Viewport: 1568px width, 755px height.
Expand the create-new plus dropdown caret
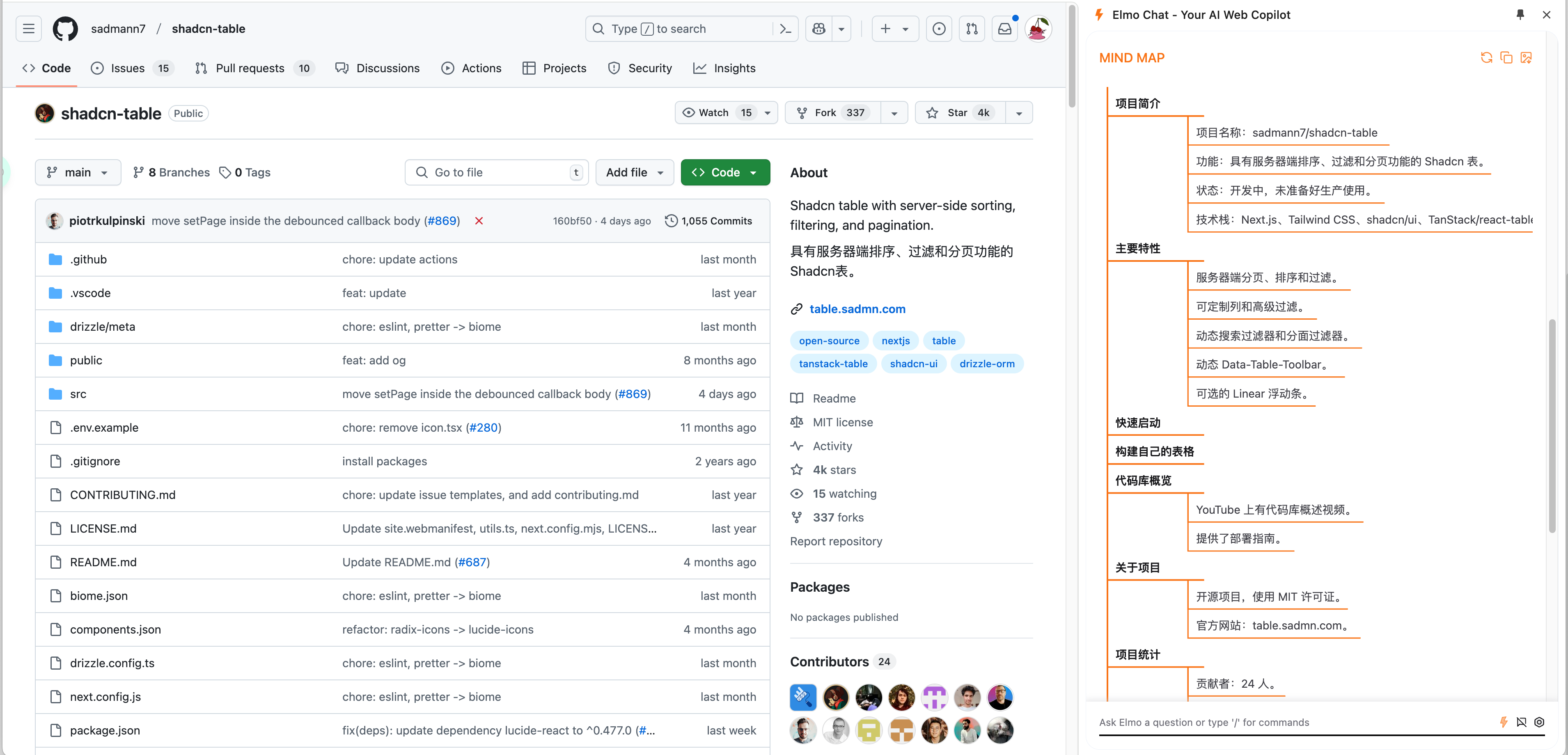[906, 29]
